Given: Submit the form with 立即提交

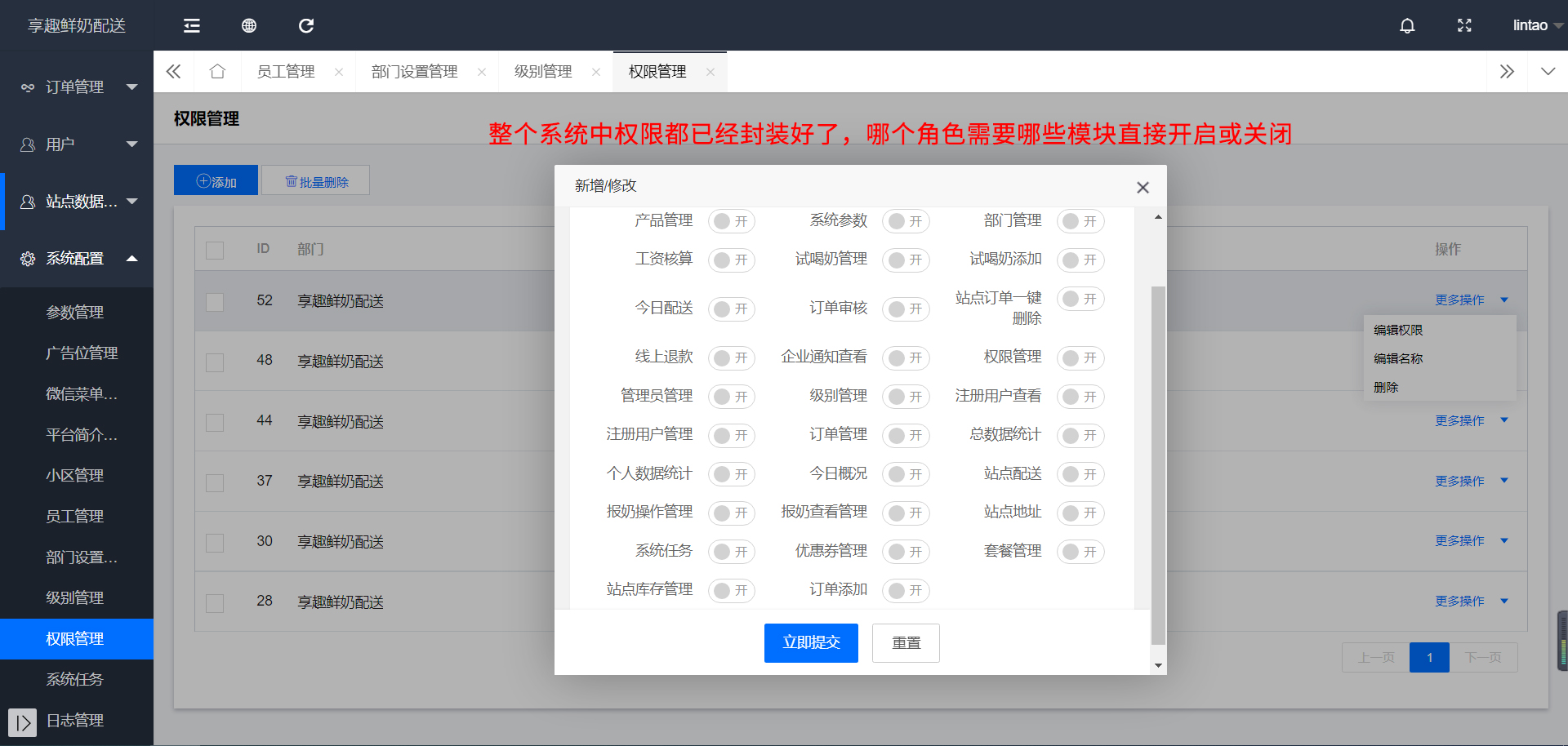Looking at the screenshot, I should pyautogui.click(x=811, y=643).
